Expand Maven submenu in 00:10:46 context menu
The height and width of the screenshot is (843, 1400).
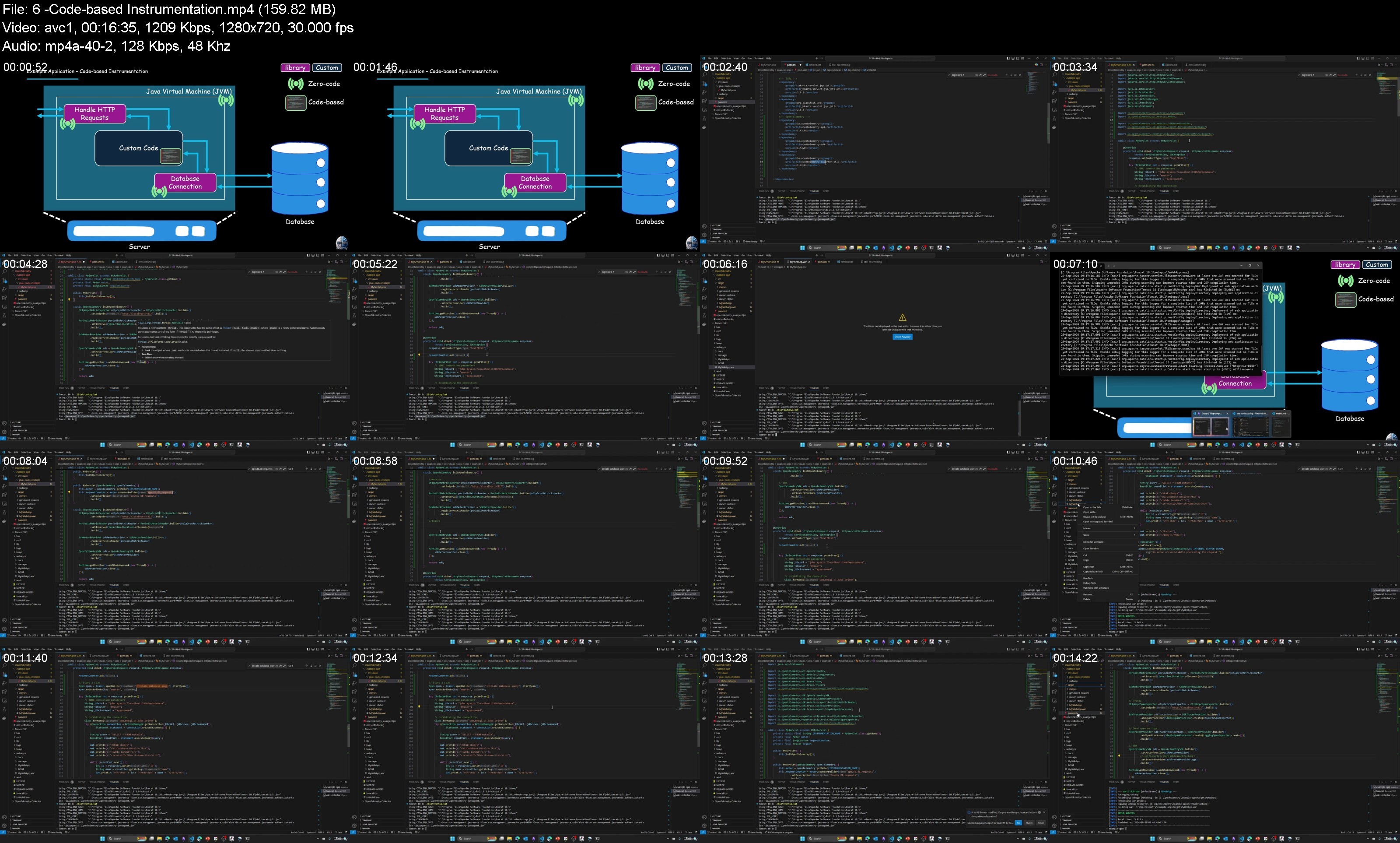point(1109,528)
